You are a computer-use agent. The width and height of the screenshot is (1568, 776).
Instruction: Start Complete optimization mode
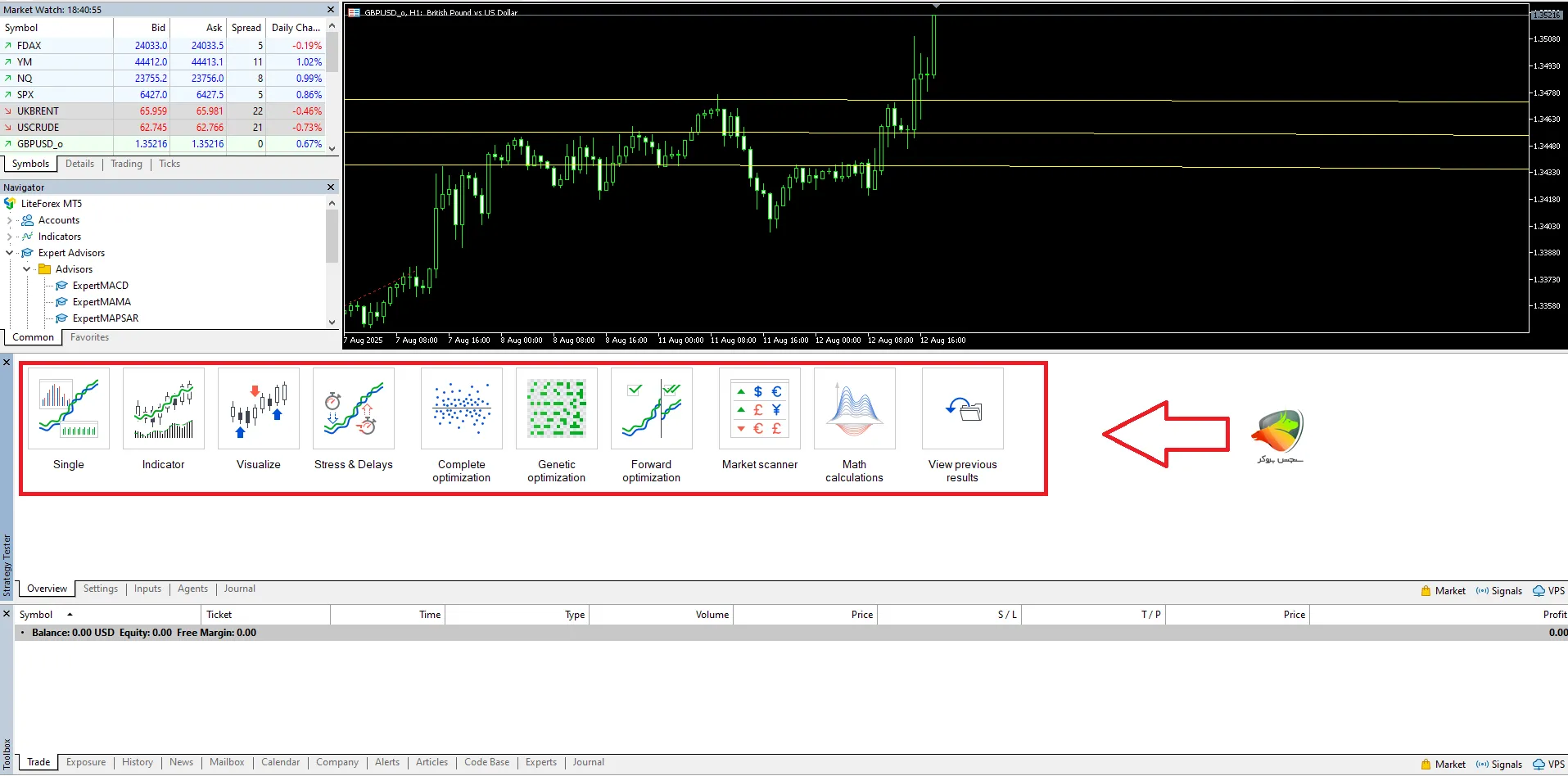[462, 408]
